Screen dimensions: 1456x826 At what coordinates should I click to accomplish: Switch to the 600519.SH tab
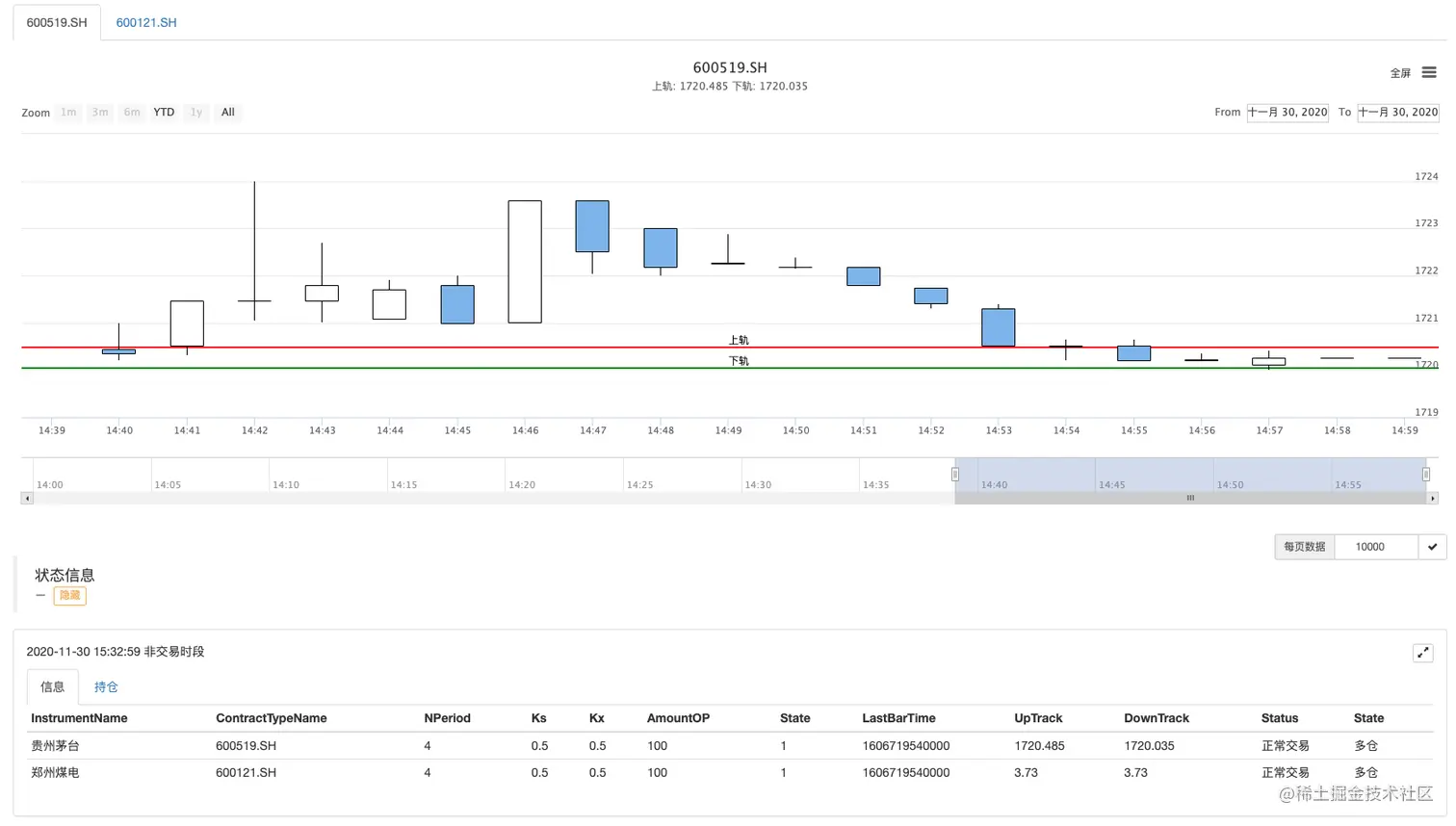click(57, 22)
